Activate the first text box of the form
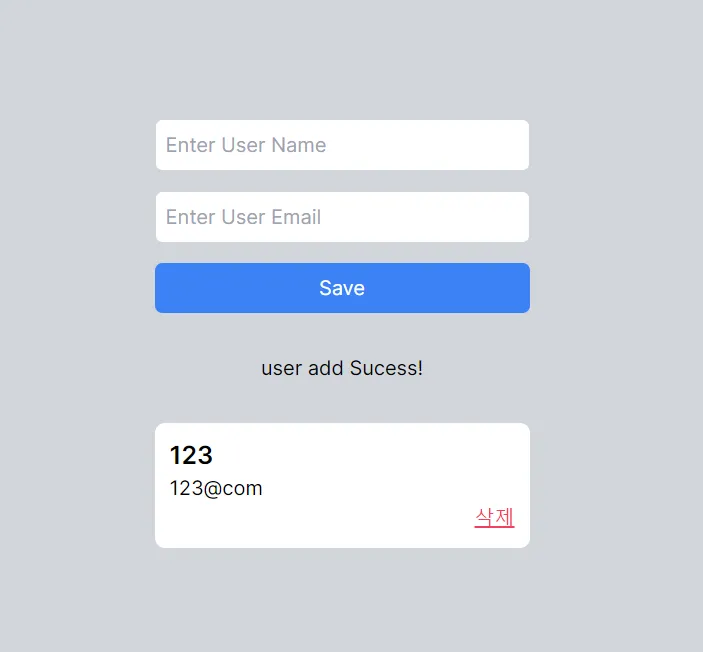The height and width of the screenshot is (652, 703). 342,145
